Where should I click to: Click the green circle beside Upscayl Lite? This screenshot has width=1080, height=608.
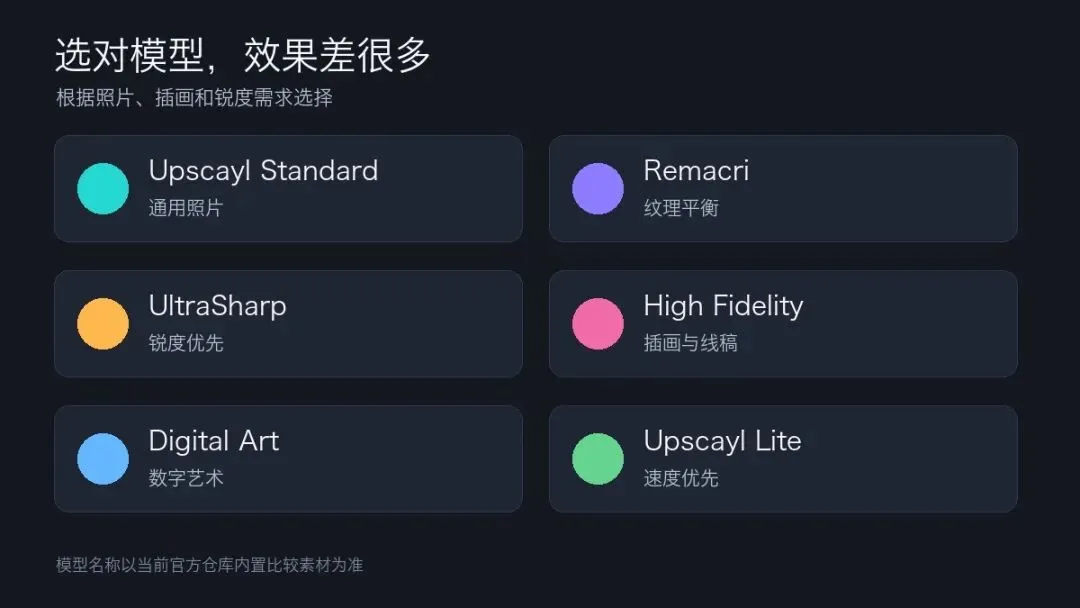pyautogui.click(x=598, y=459)
